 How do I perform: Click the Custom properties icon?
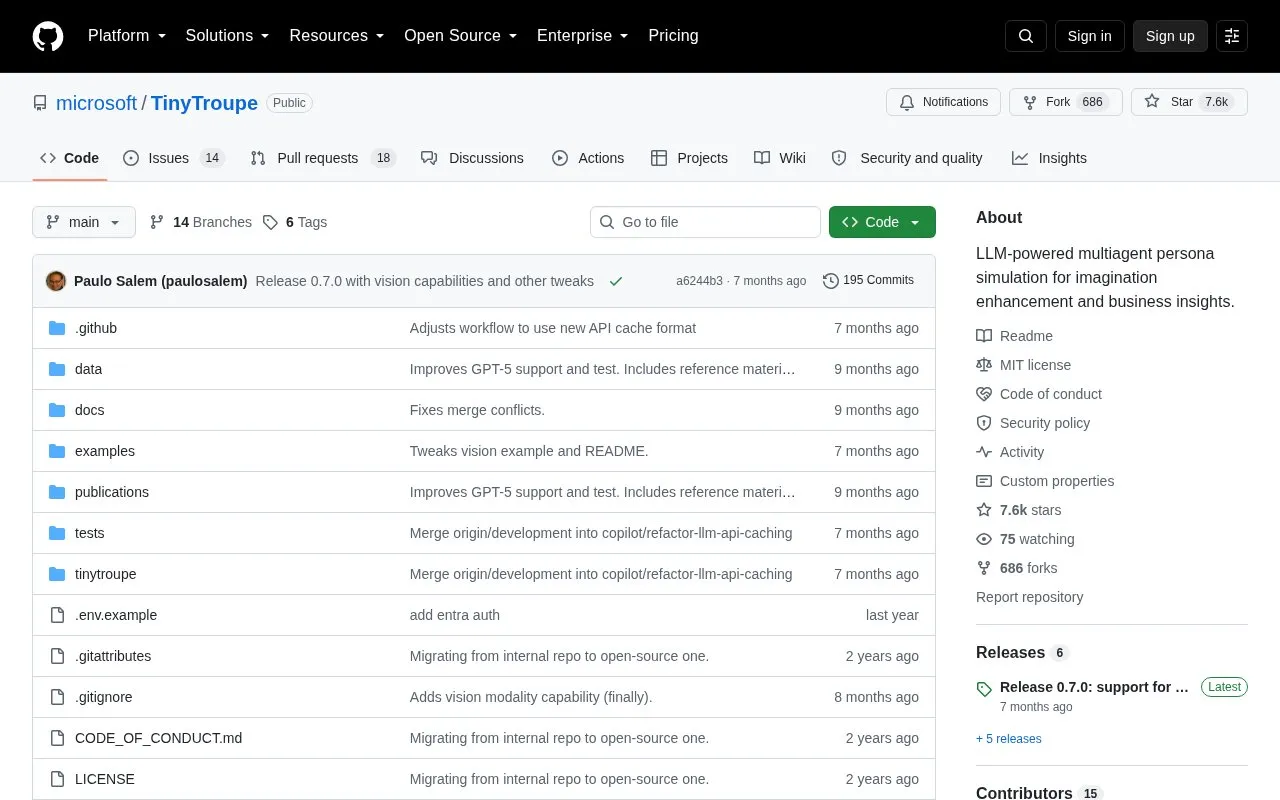[984, 481]
